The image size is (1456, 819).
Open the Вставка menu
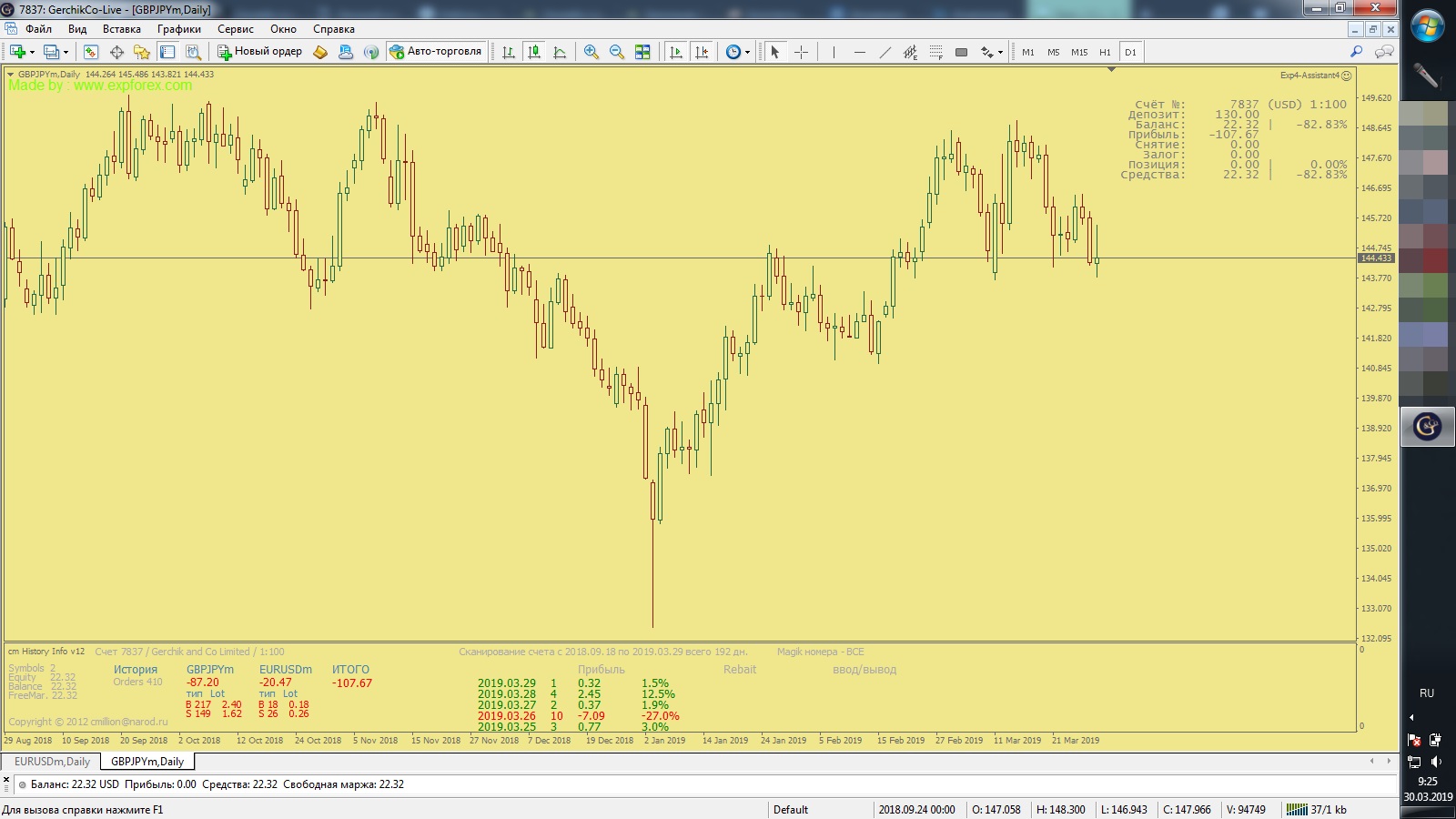coord(122,29)
